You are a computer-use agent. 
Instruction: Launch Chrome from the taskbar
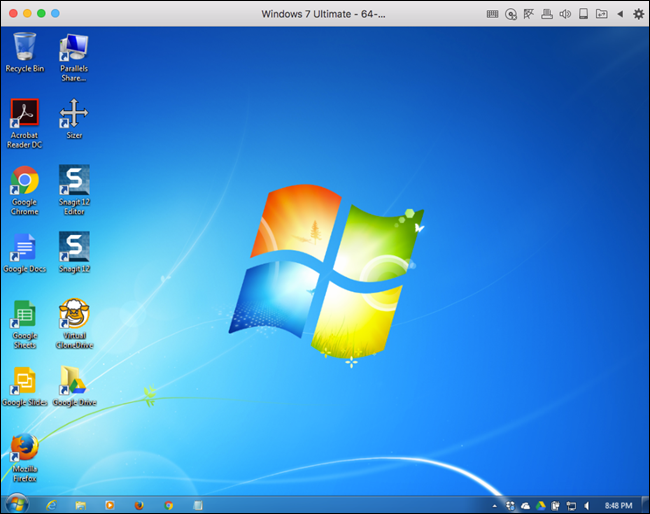click(x=168, y=505)
